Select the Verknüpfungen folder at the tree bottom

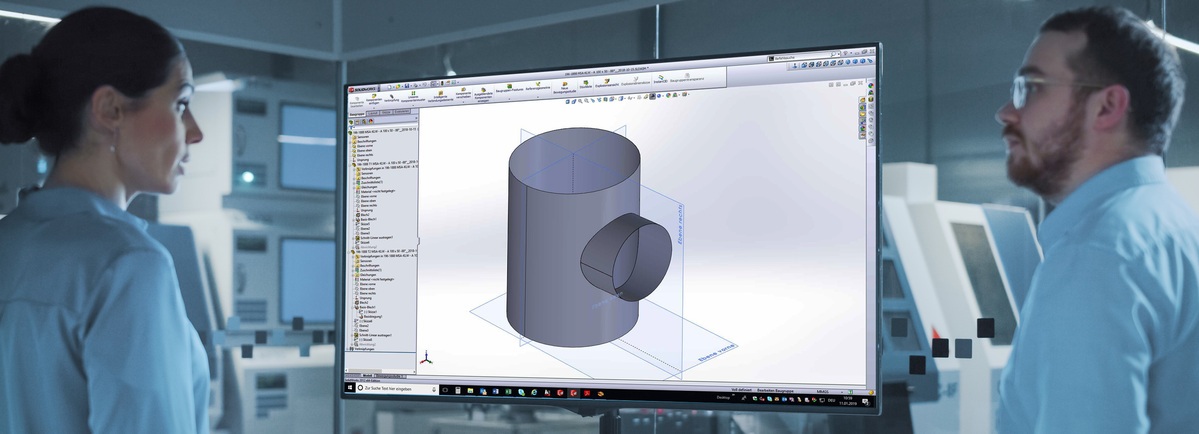362,348
